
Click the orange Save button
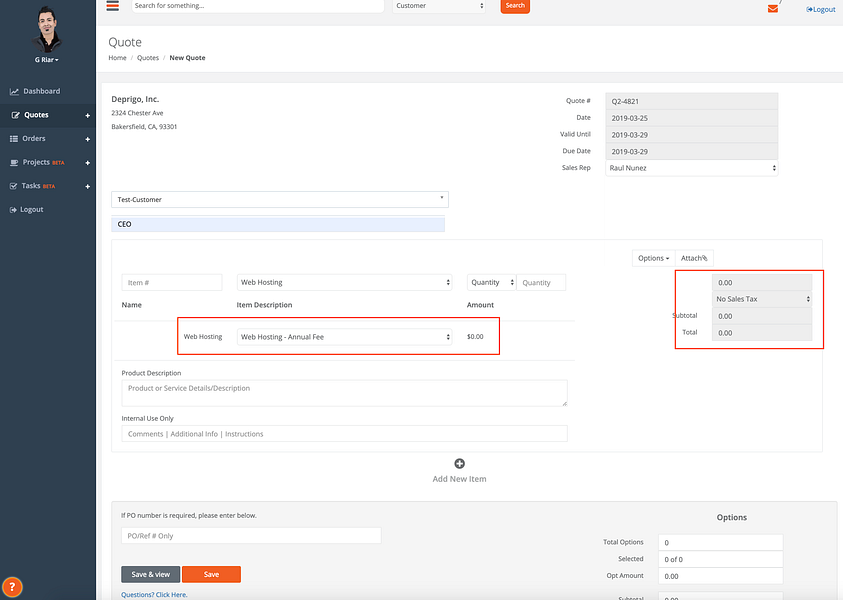pyautogui.click(x=211, y=575)
